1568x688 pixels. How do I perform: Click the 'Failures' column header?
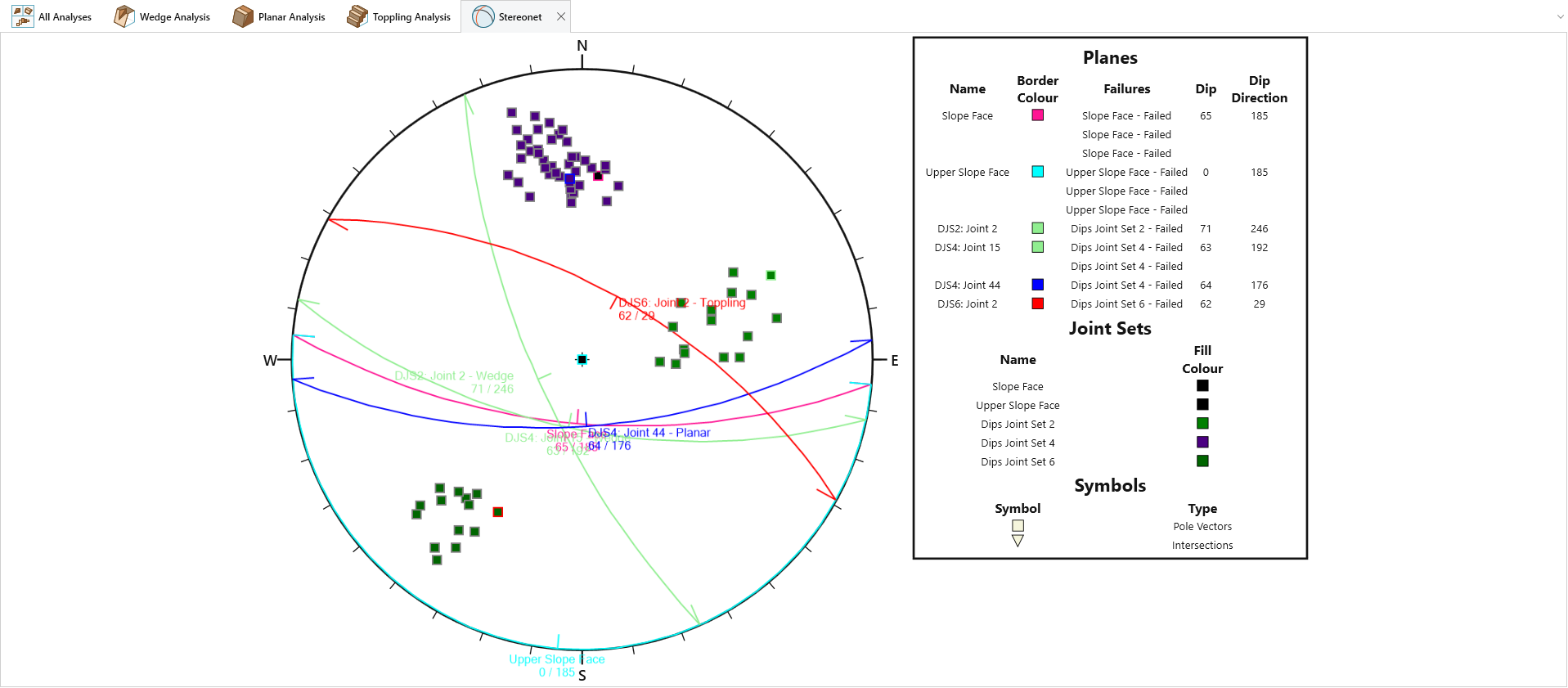[x=1126, y=89]
